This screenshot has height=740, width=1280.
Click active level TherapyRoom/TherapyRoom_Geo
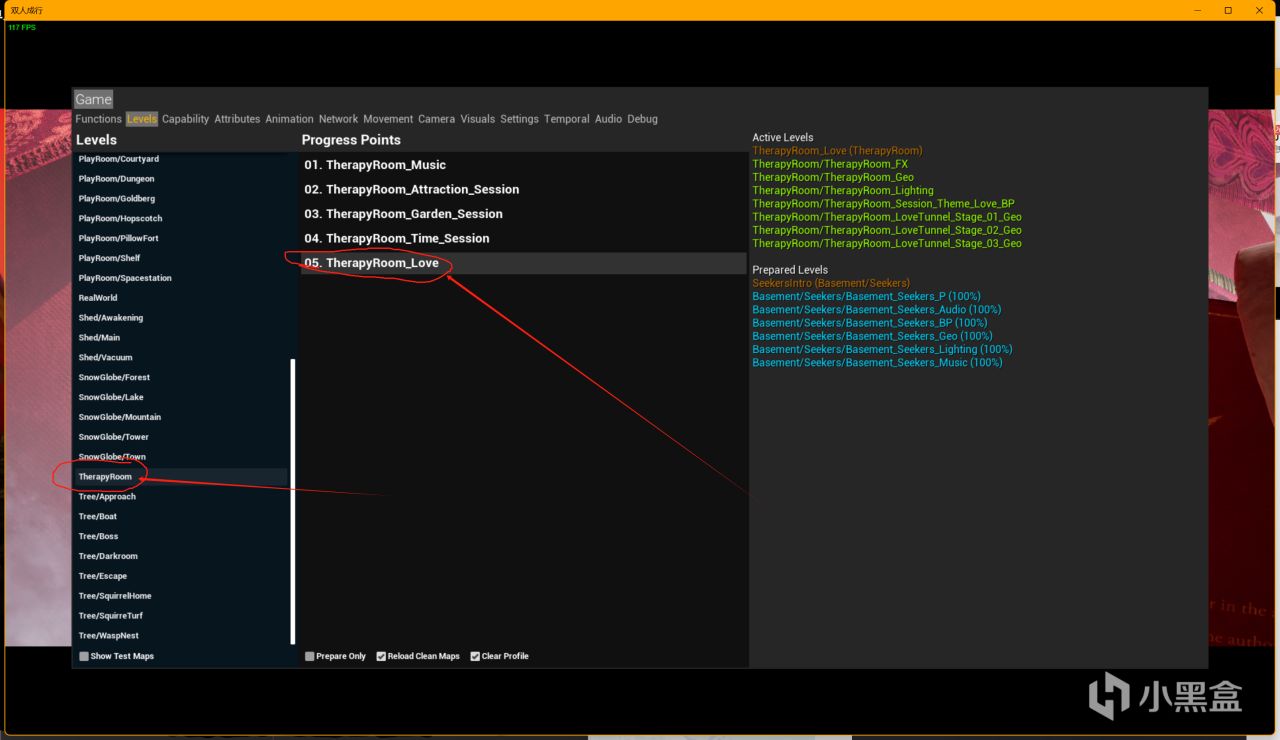coord(833,177)
